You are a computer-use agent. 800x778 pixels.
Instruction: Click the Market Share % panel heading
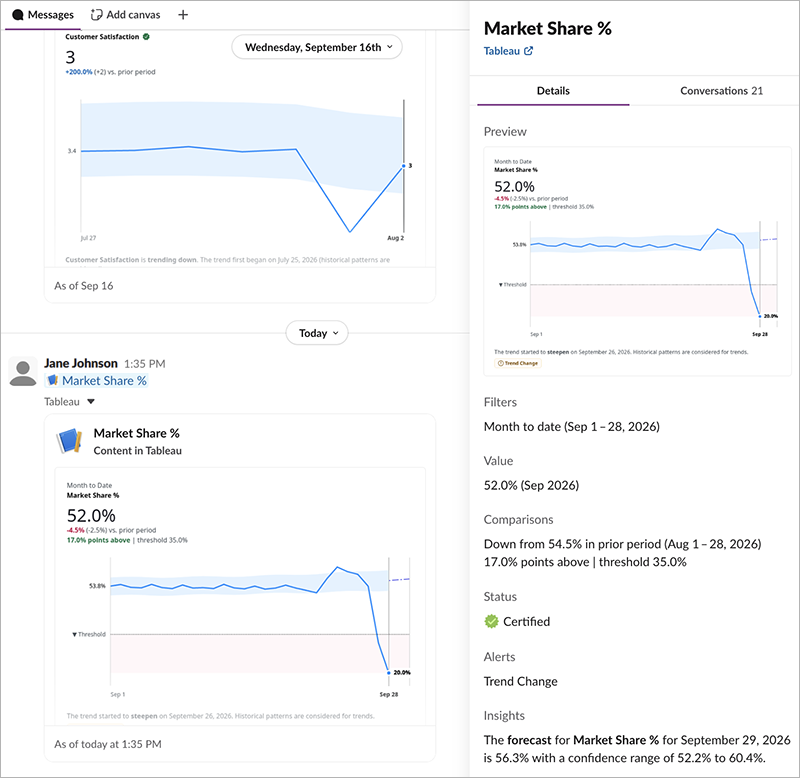547,29
